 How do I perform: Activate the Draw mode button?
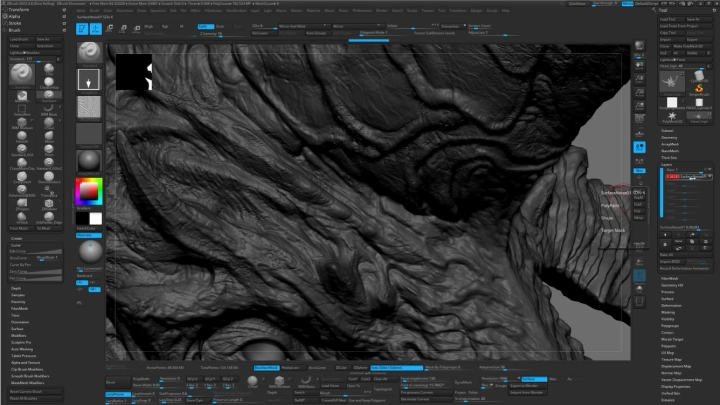click(96, 29)
